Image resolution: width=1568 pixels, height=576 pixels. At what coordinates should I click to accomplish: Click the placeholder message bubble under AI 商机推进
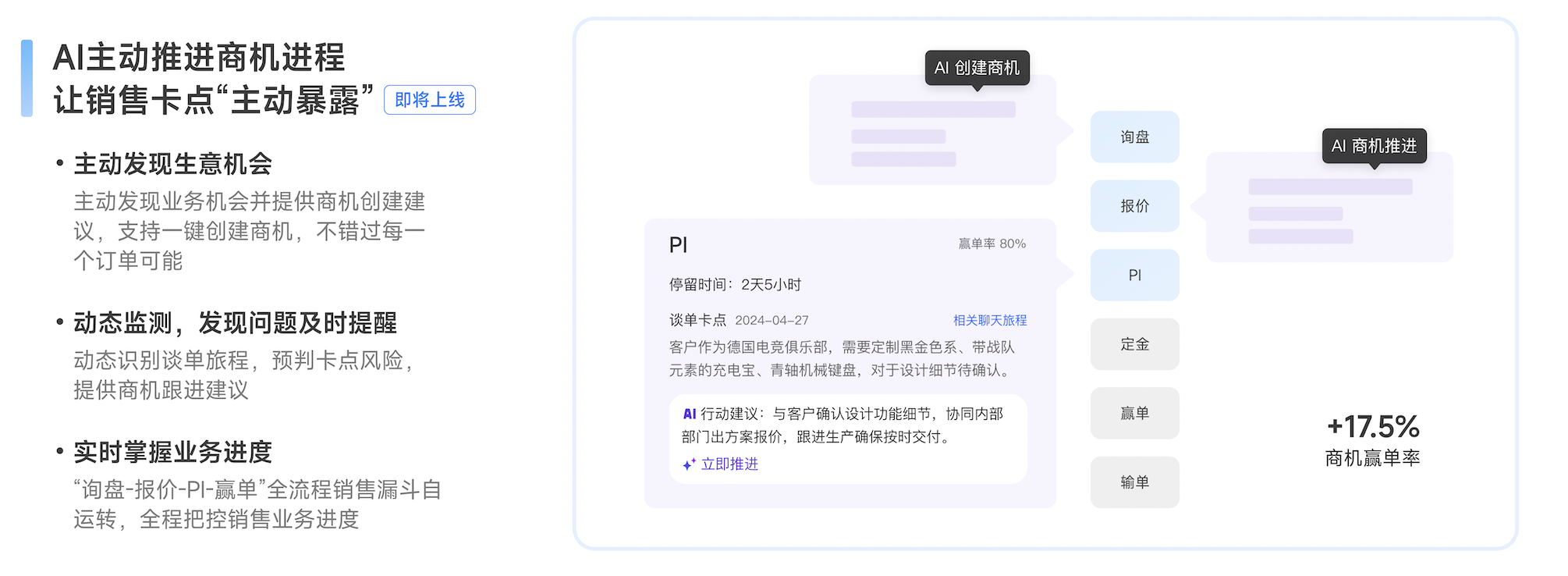(x=1329, y=211)
